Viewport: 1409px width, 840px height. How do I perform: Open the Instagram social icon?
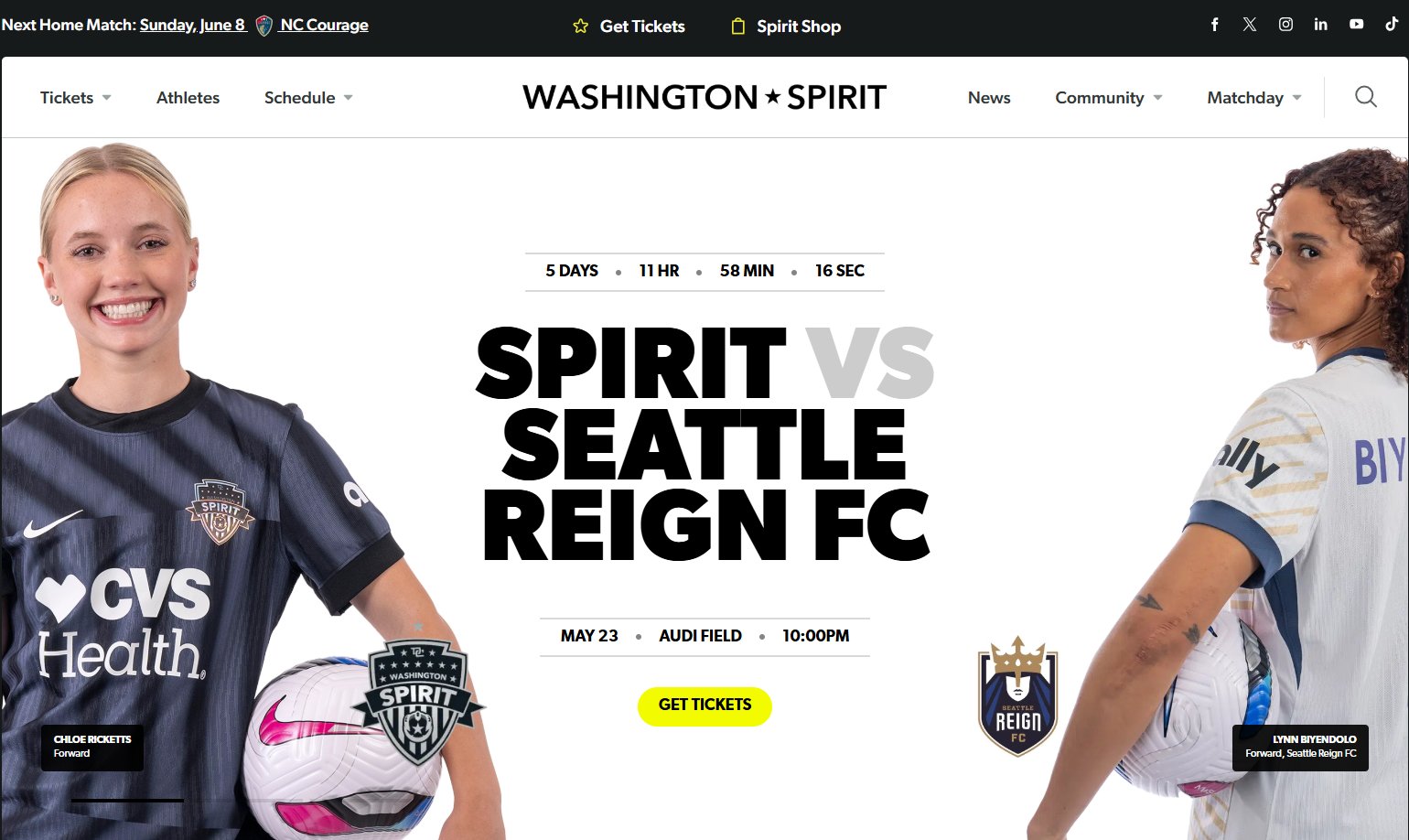(1285, 25)
